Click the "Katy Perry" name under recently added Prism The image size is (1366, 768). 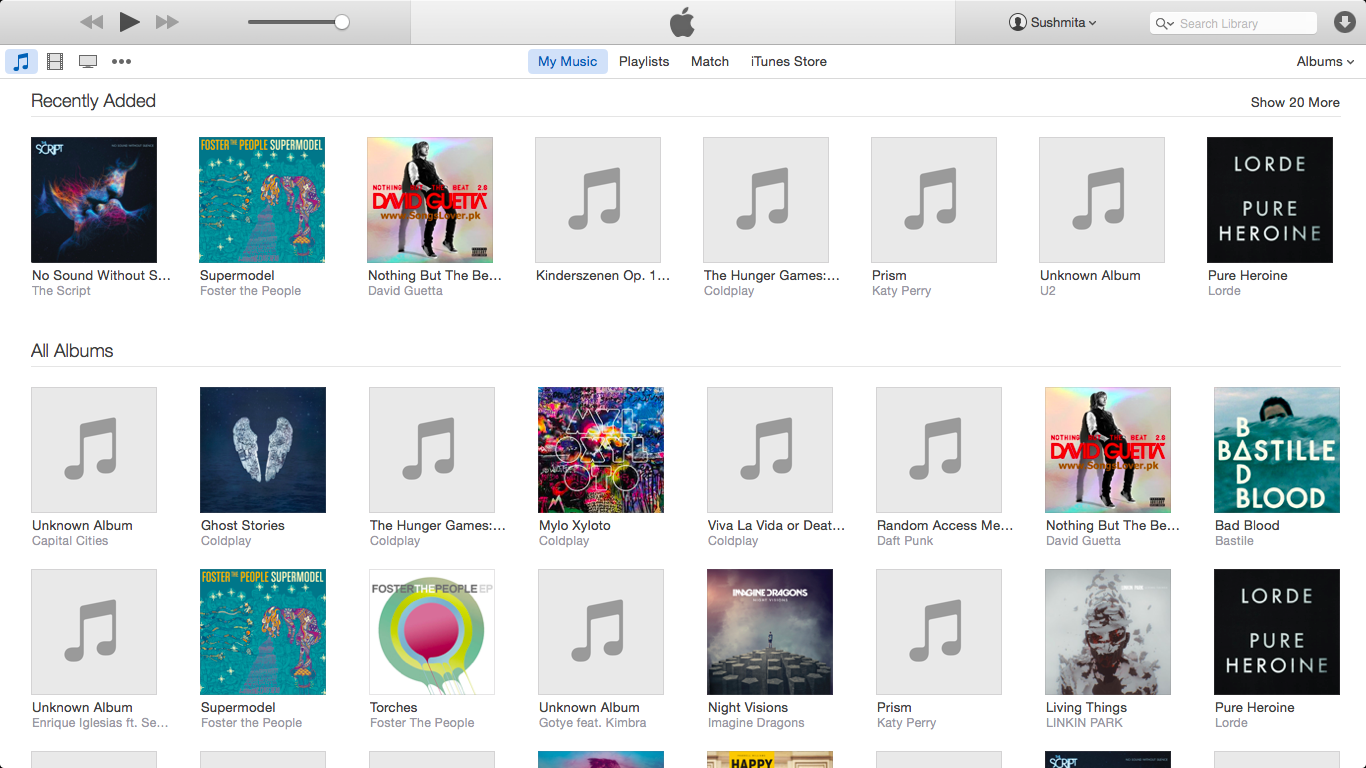click(x=901, y=291)
